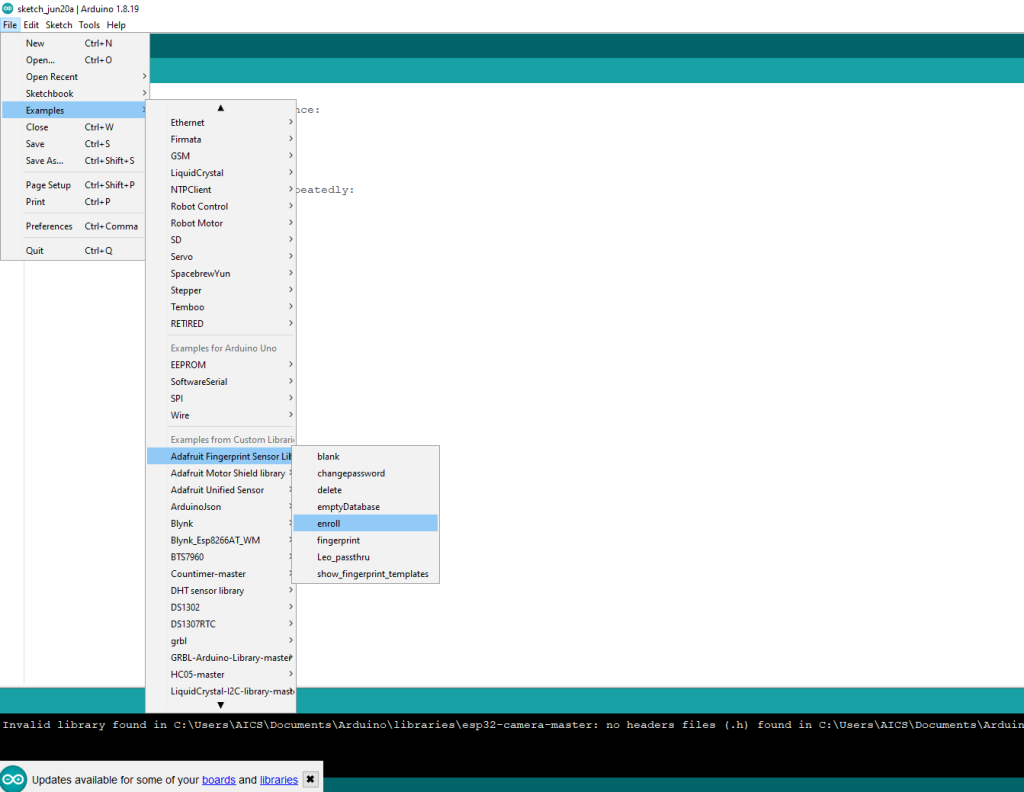Viewport: 1024px width, 792px height.
Task: Open the Tools menu
Action: pyautogui.click(x=89, y=24)
